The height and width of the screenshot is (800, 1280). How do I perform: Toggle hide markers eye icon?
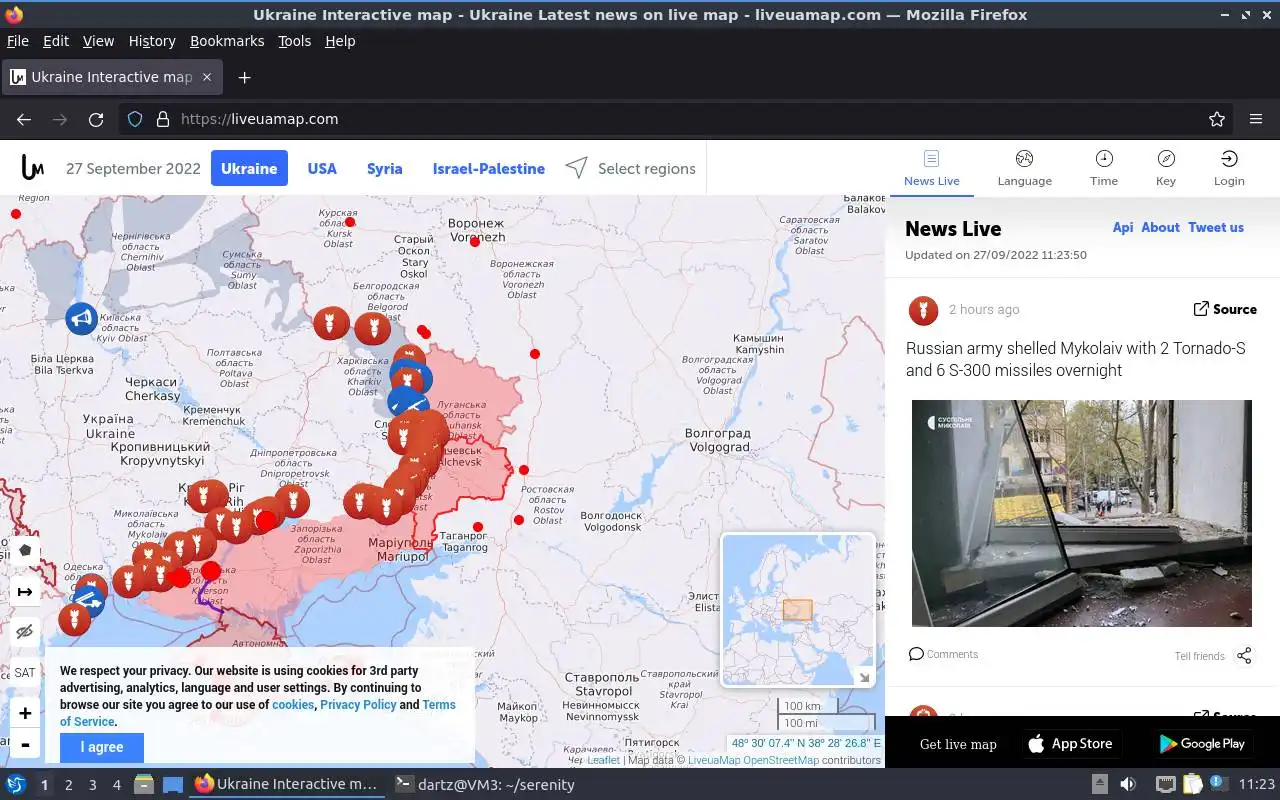(x=25, y=632)
